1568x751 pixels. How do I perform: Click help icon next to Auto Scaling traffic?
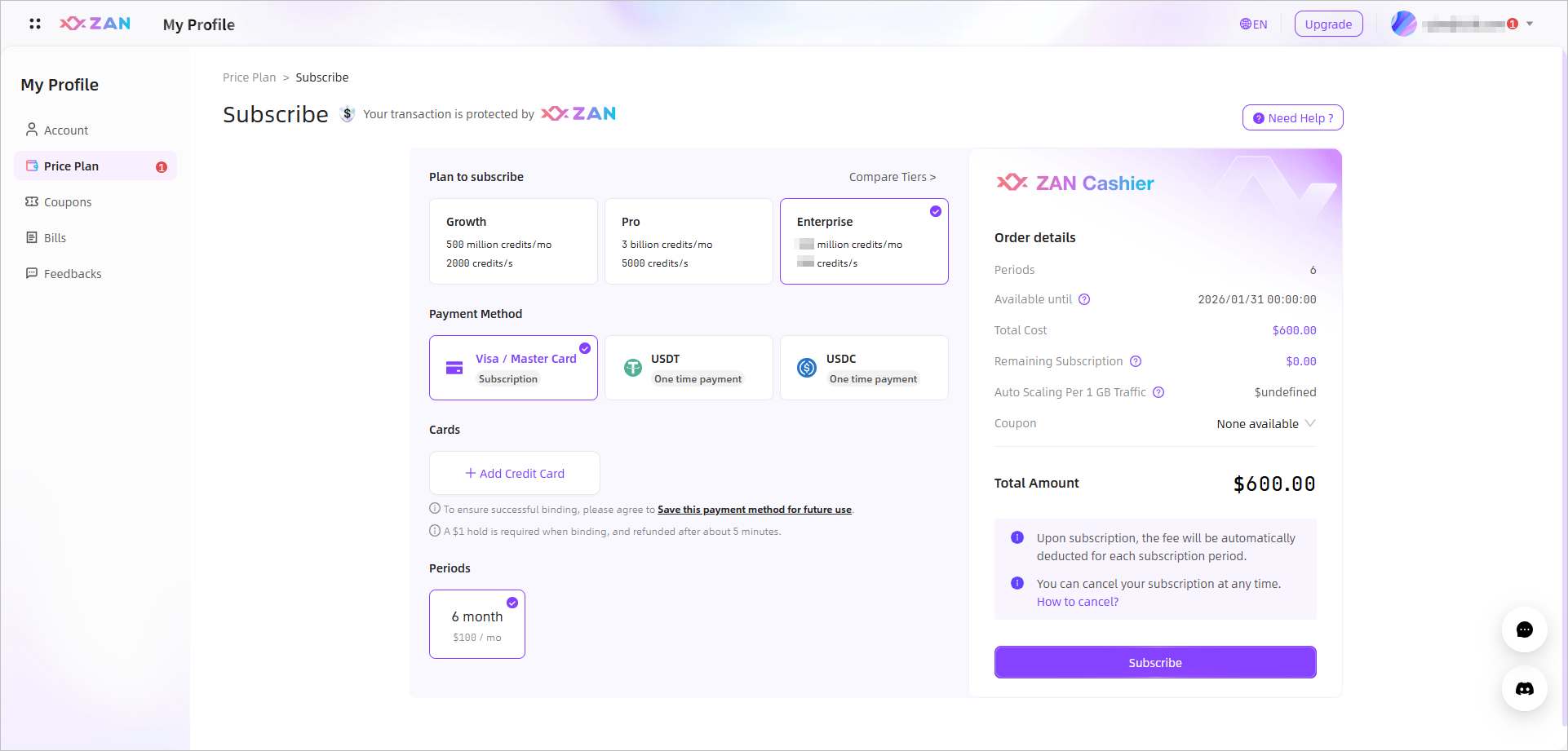coord(1158,392)
